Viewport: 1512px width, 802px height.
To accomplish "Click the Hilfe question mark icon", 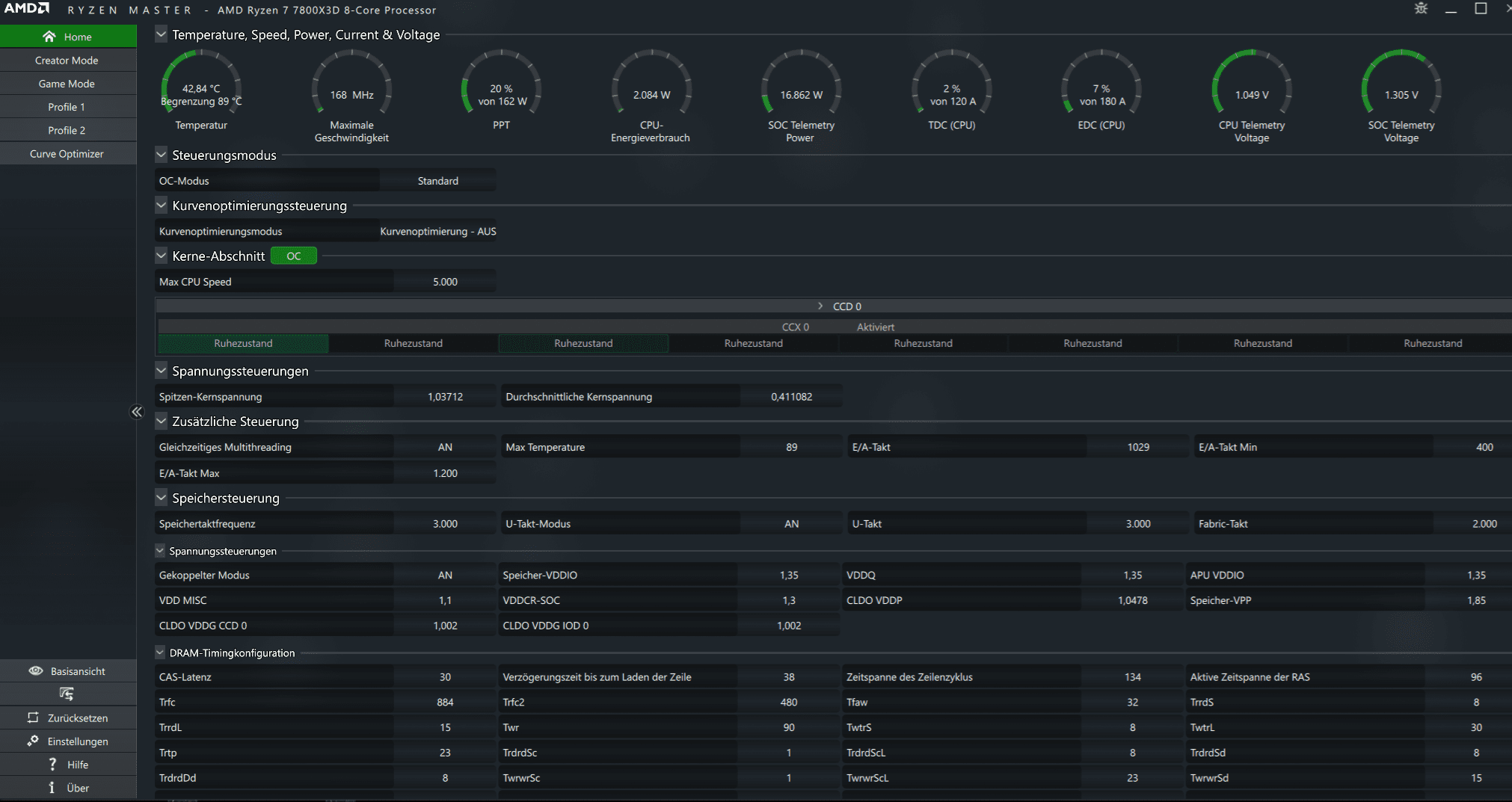I will [52, 764].
